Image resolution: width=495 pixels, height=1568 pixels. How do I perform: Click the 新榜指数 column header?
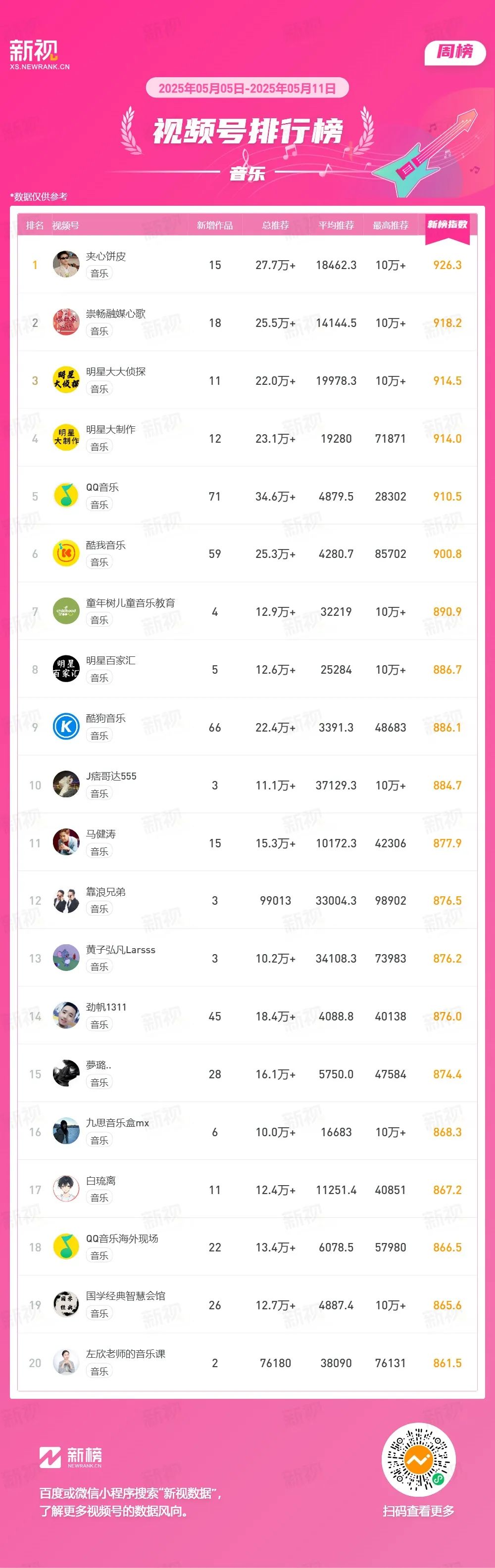click(x=447, y=225)
